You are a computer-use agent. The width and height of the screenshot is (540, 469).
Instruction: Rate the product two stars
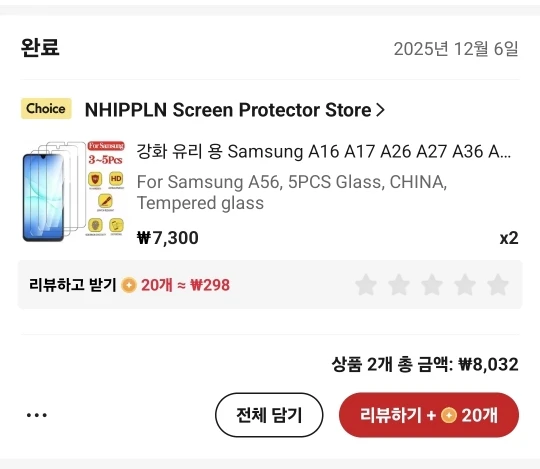(399, 285)
